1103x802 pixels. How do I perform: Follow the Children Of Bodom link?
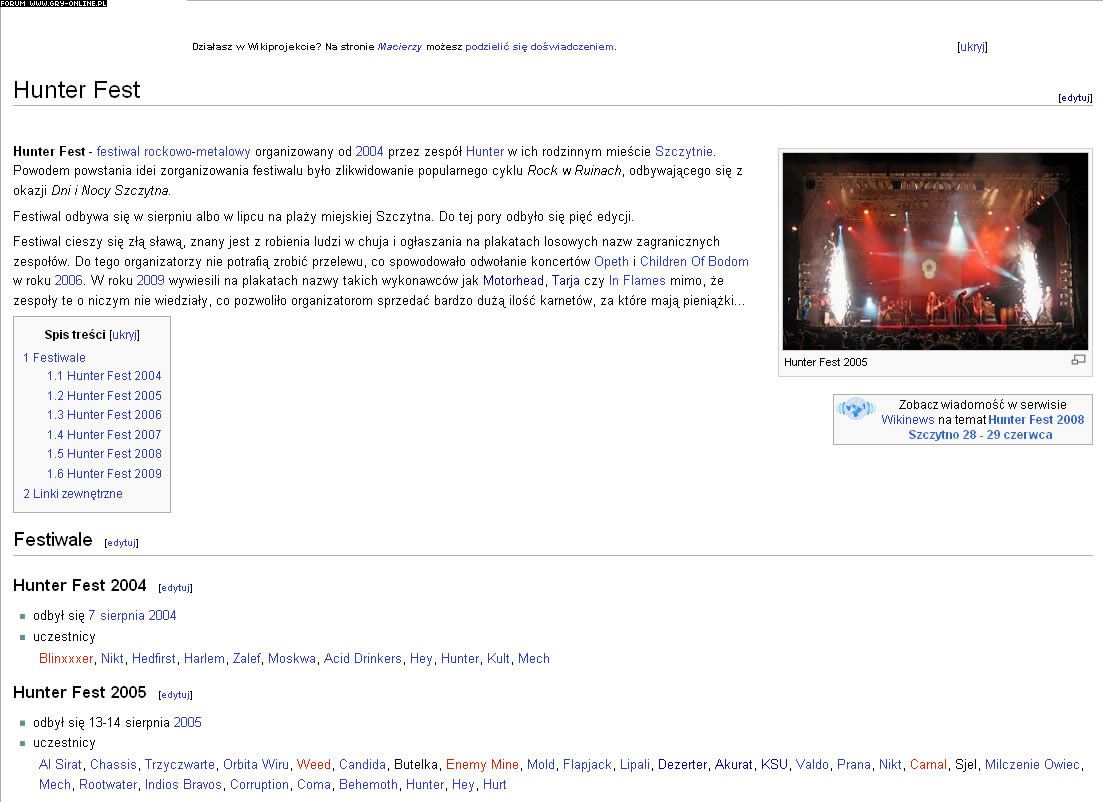coord(694,262)
